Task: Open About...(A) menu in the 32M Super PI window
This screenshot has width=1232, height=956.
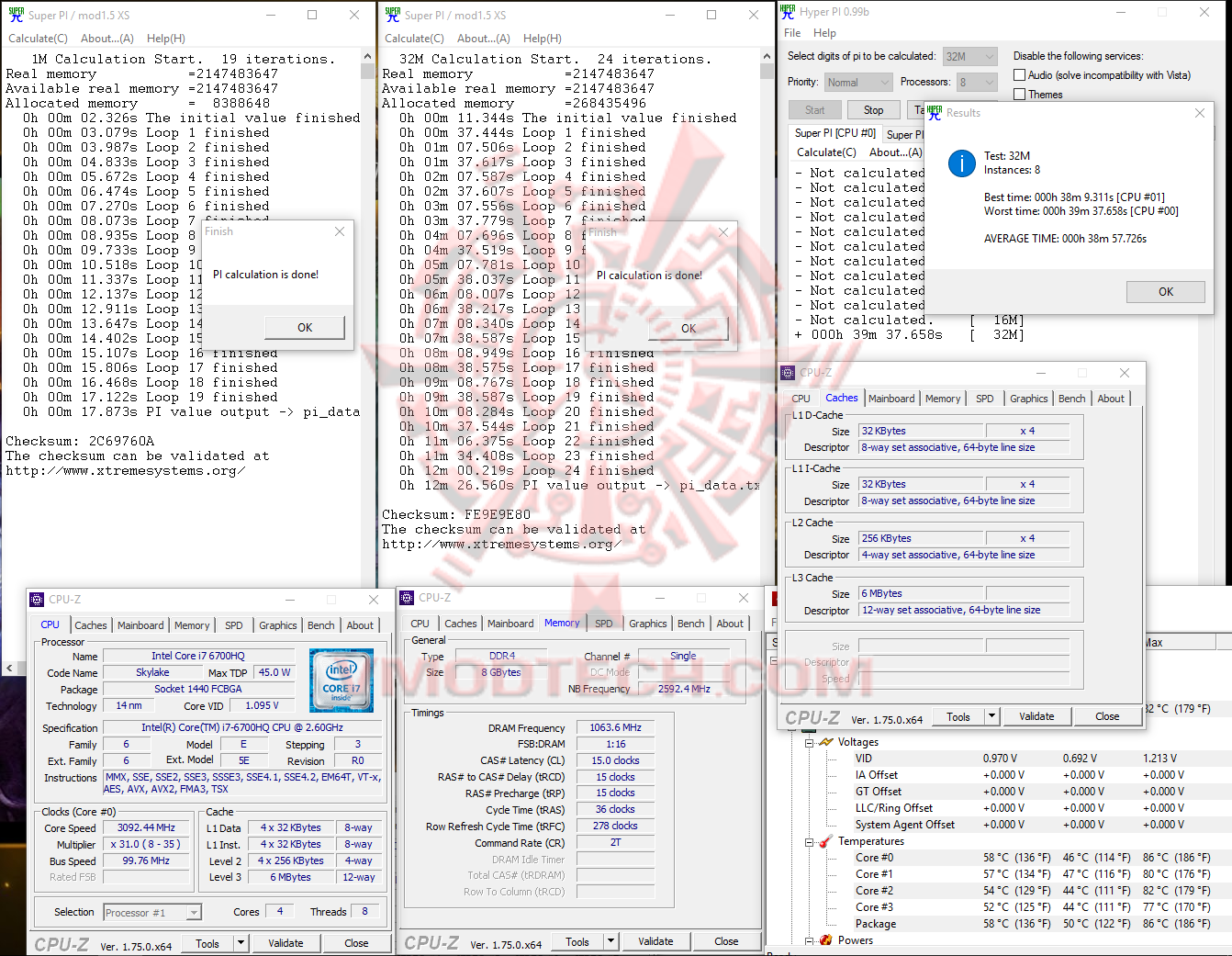Action: click(x=484, y=39)
